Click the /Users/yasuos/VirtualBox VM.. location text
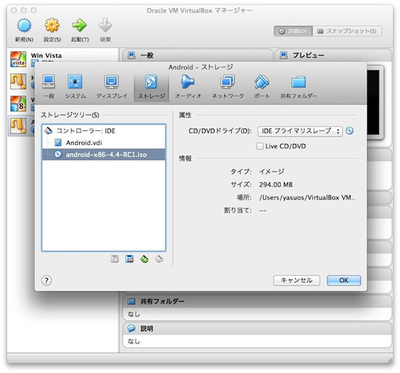 coord(307,197)
